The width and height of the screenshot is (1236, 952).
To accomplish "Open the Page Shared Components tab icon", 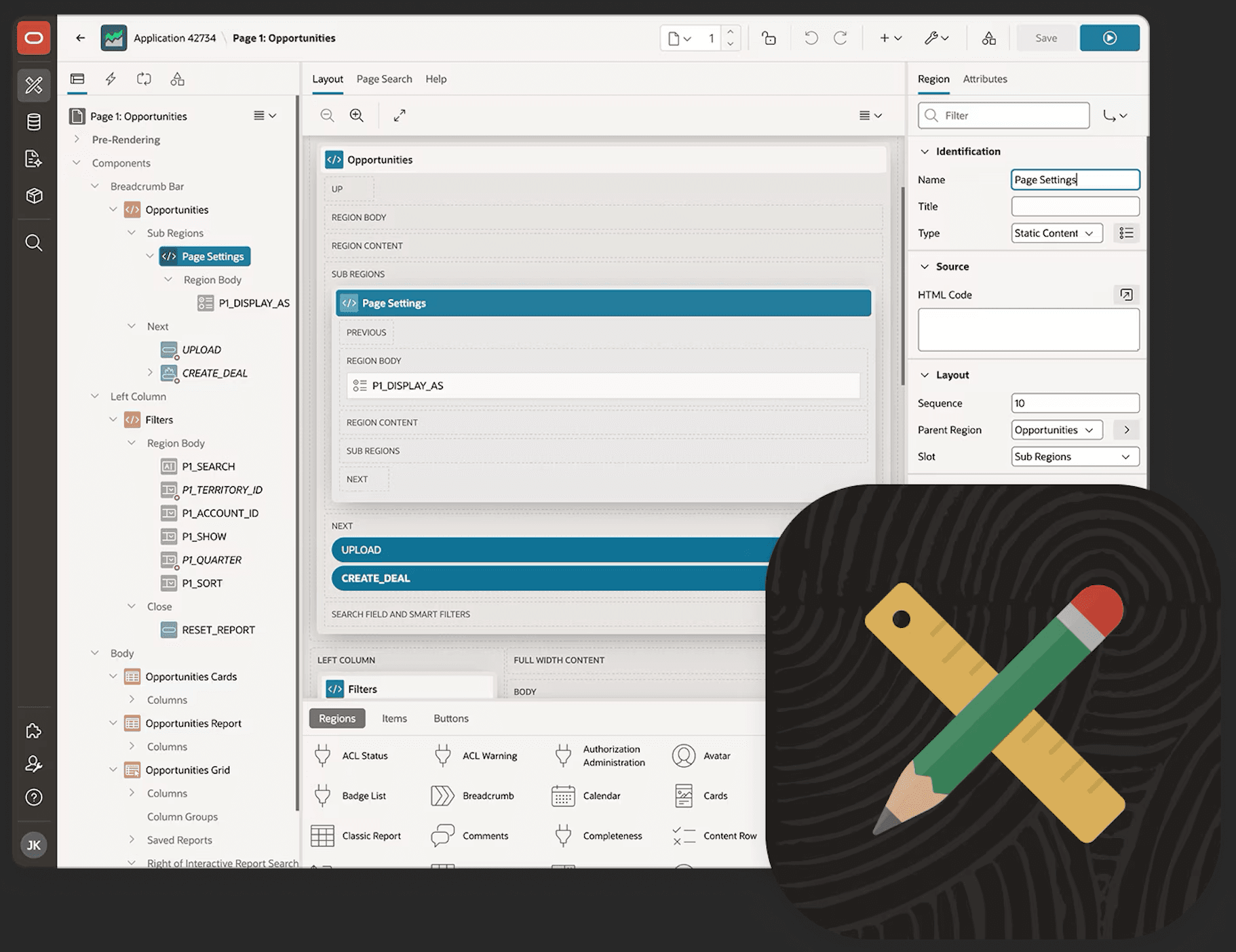I will click(x=177, y=79).
